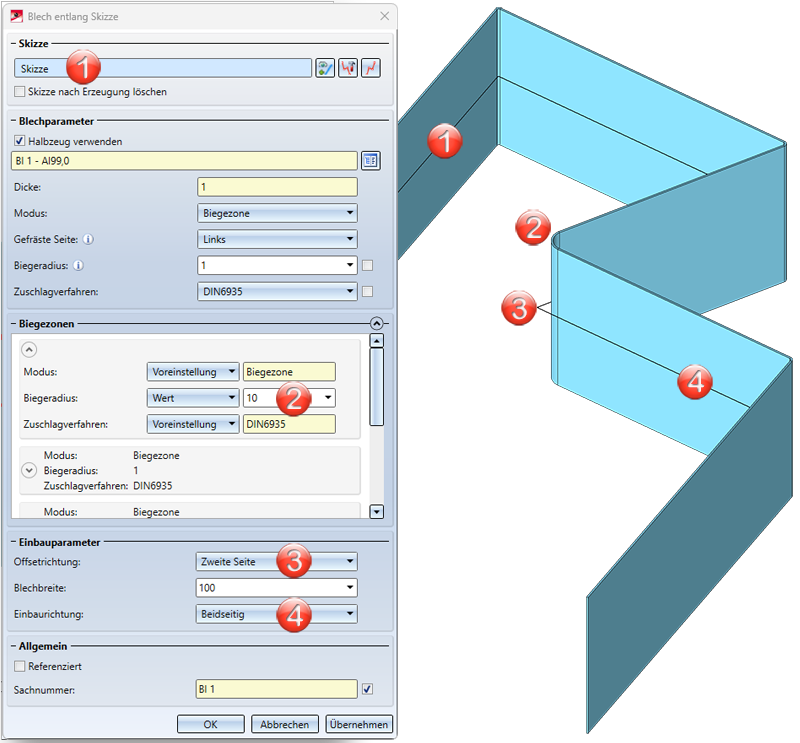The height and width of the screenshot is (743, 800).
Task: Click the Dicke value field
Action: 277,187
